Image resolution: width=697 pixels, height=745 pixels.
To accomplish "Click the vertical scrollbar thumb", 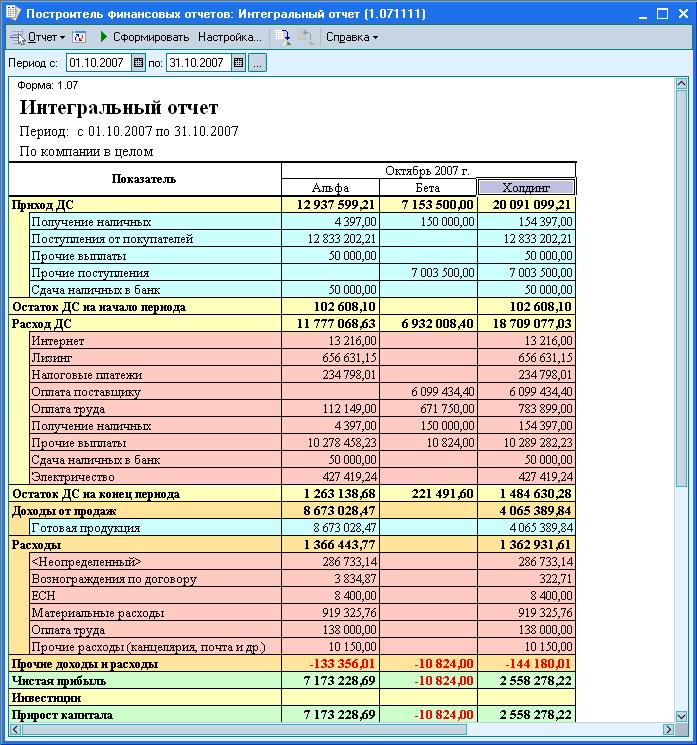I will [681, 288].
